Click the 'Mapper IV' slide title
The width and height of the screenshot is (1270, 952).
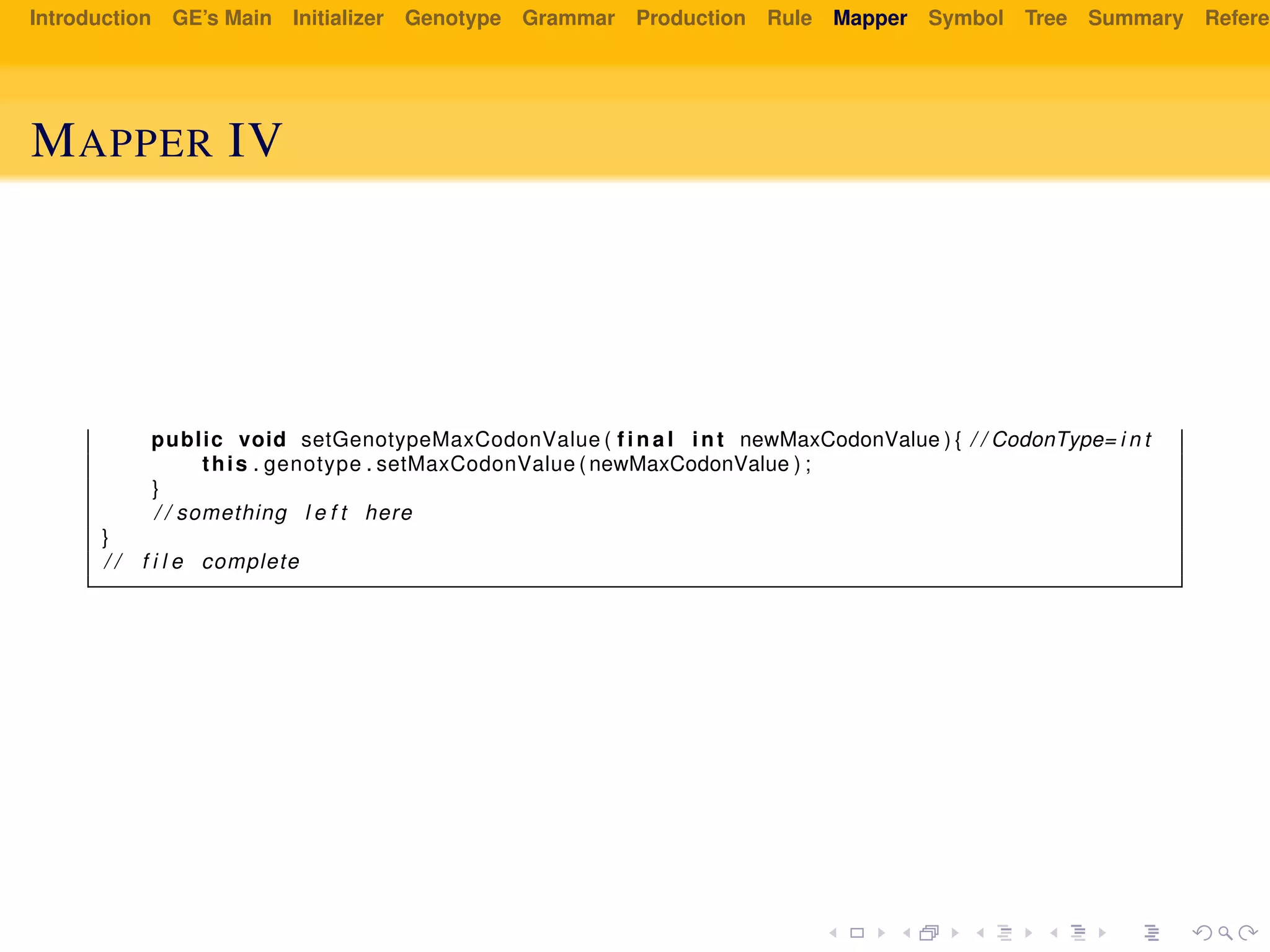coord(157,141)
